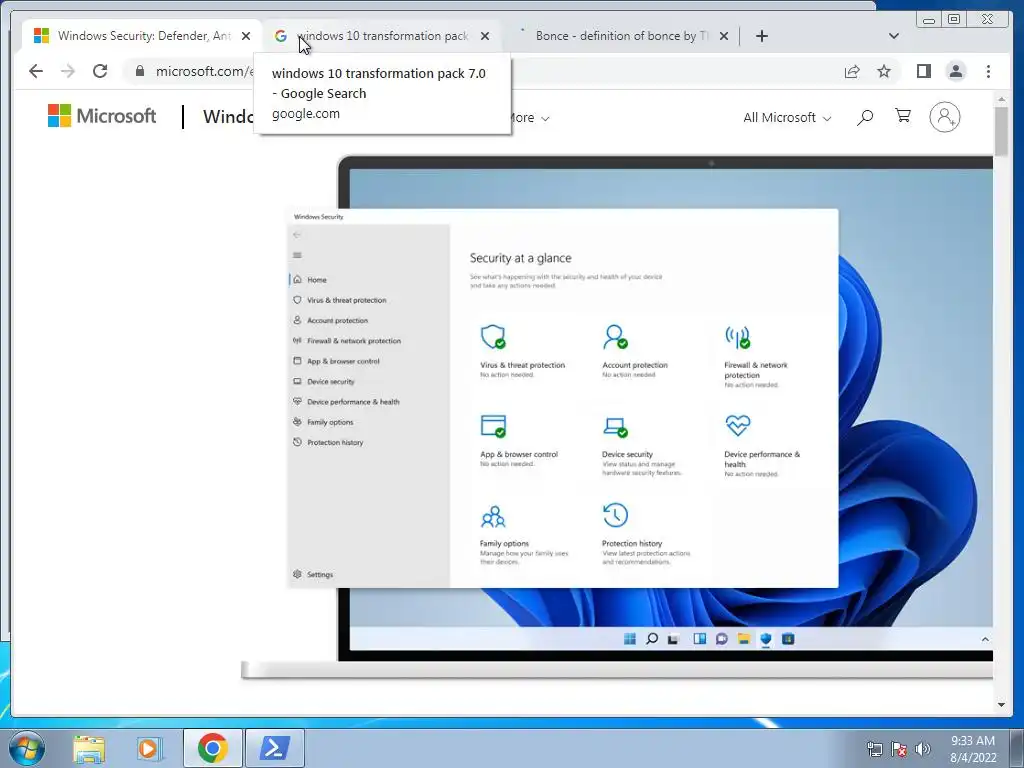1024x768 pixels.
Task: Click the page vertical scrollbar thumb
Action: tap(1002, 131)
